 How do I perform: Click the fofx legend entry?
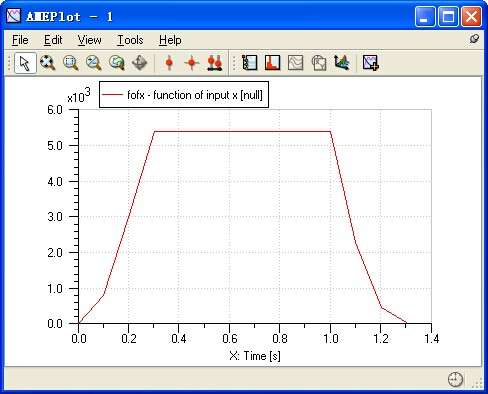coord(184,95)
